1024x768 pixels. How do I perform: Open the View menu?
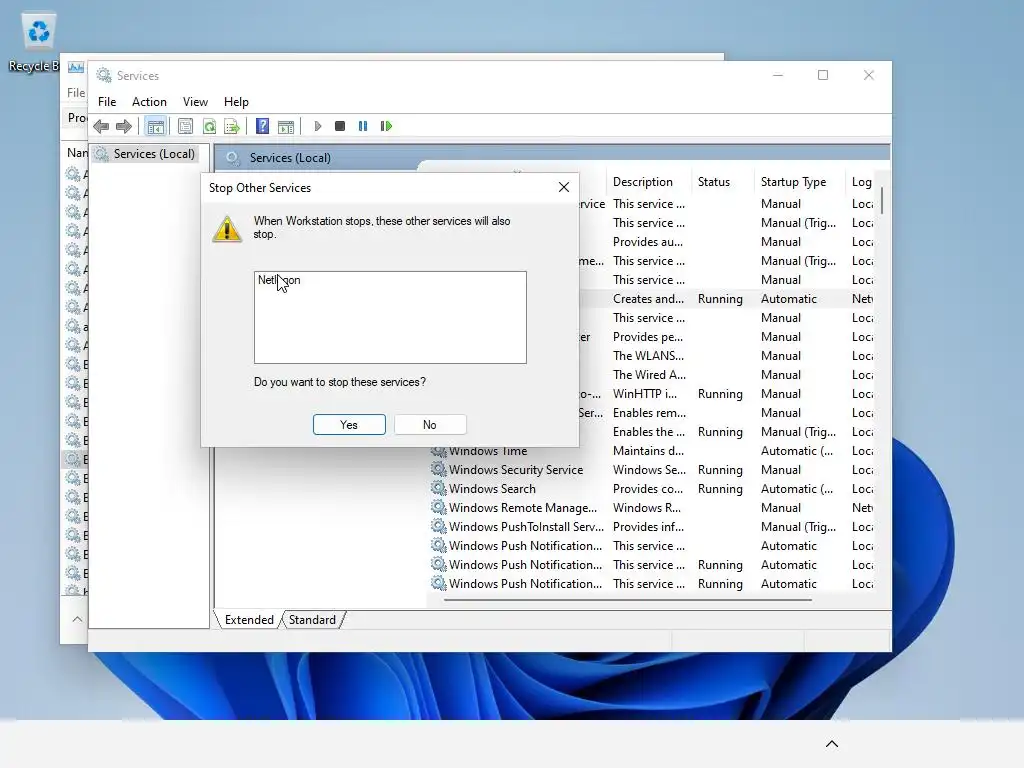click(x=195, y=102)
